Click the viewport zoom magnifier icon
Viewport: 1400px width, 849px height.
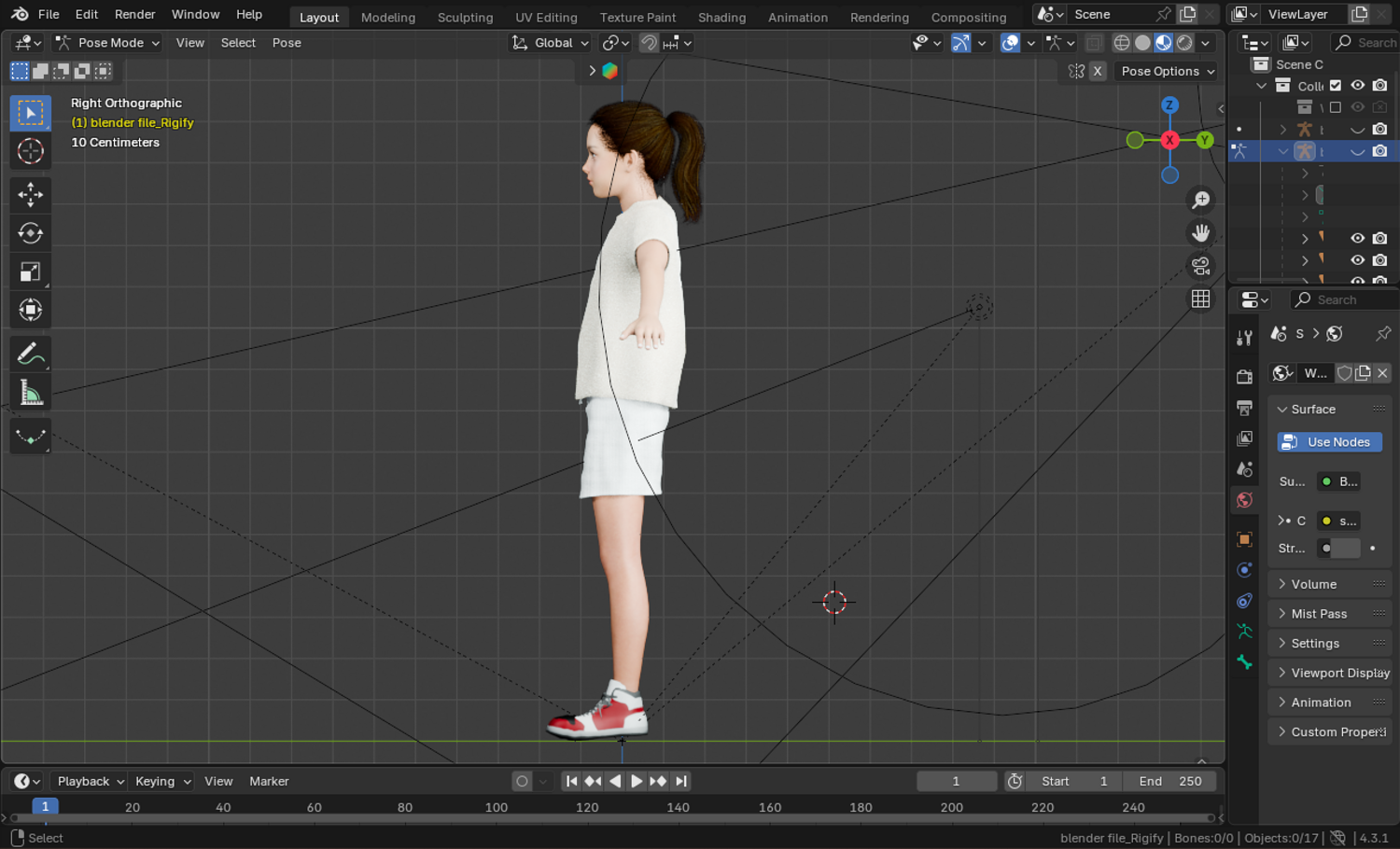pos(1201,200)
